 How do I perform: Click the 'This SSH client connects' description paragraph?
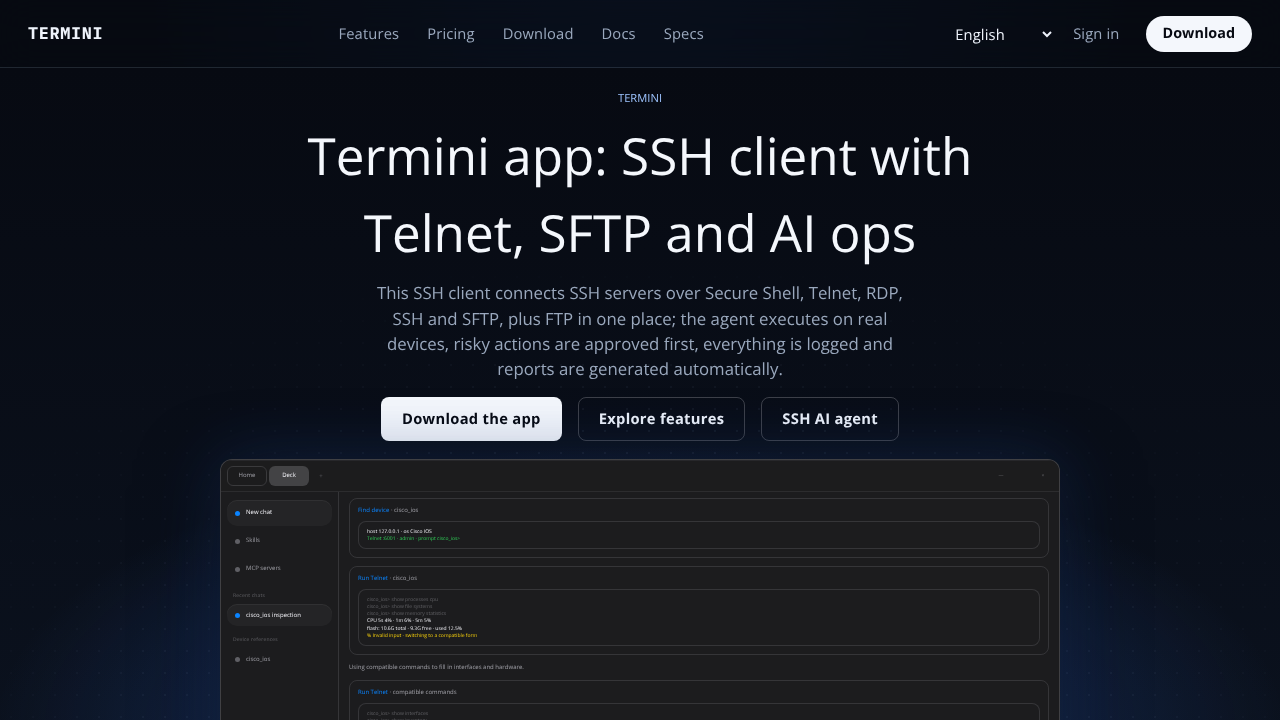(x=640, y=332)
